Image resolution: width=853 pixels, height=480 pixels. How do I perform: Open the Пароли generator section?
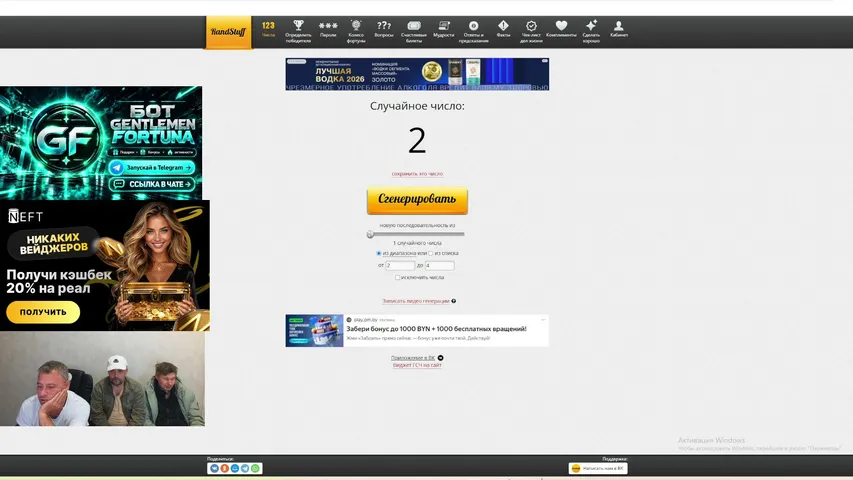click(328, 29)
